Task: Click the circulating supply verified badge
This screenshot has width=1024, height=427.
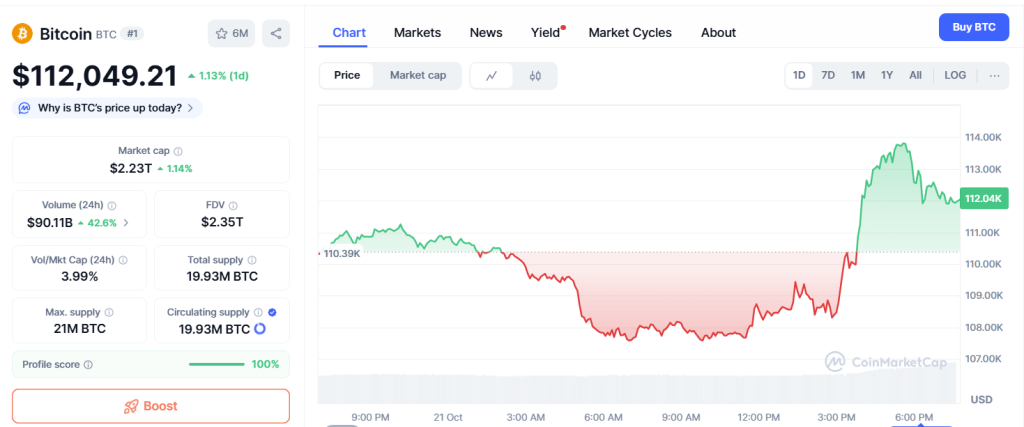Action: click(273, 313)
